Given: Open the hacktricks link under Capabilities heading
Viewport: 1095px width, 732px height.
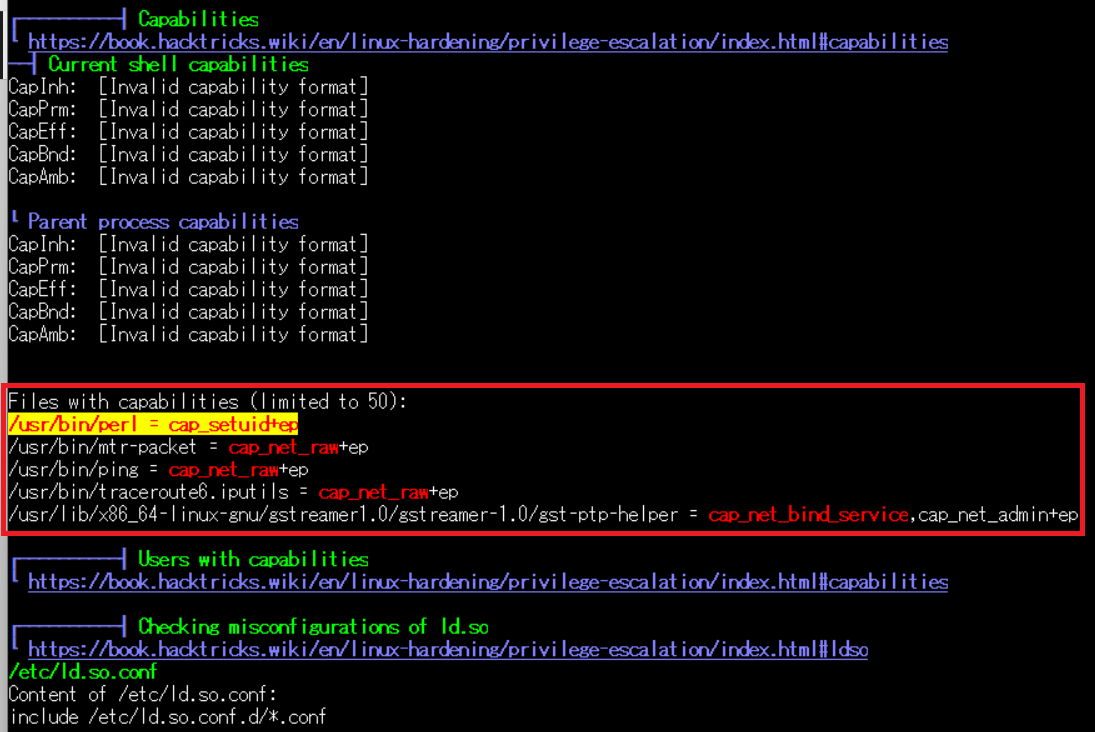Looking at the screenshot, I should [487, 42].
